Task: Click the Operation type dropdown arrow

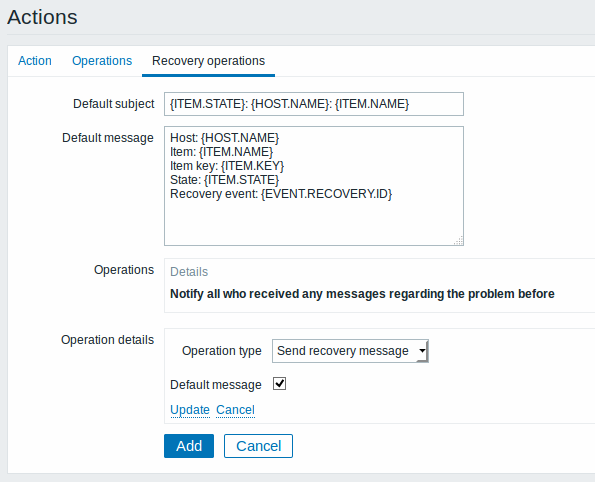Action: coord(422,351)
